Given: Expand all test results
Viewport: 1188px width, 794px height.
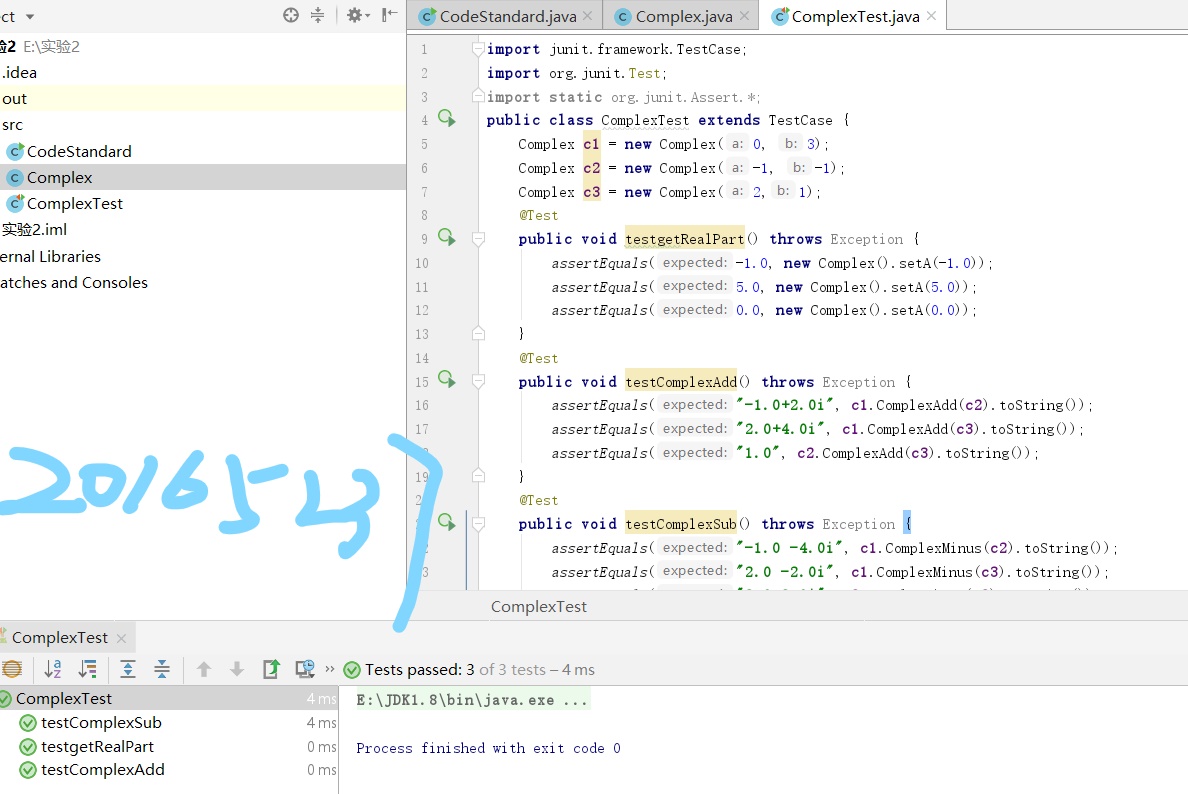Looking at the screenshot, I should [x=128, y=669].
